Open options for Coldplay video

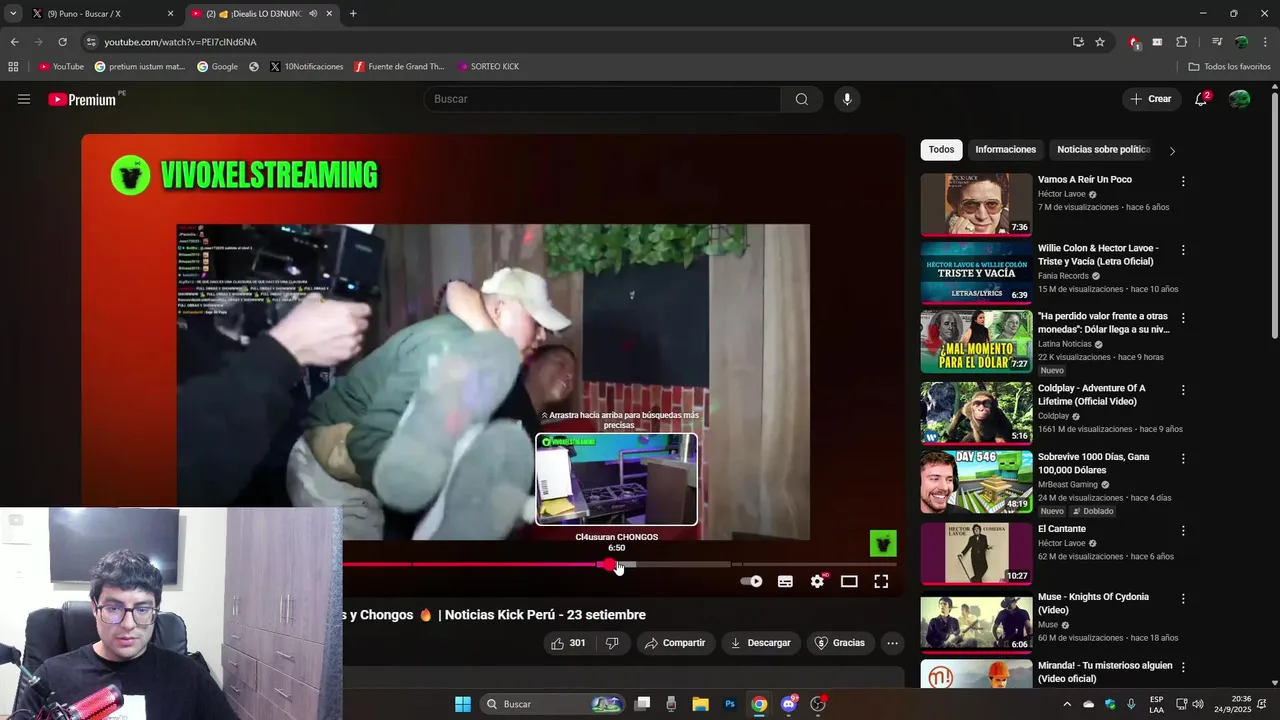[1183, 390]
